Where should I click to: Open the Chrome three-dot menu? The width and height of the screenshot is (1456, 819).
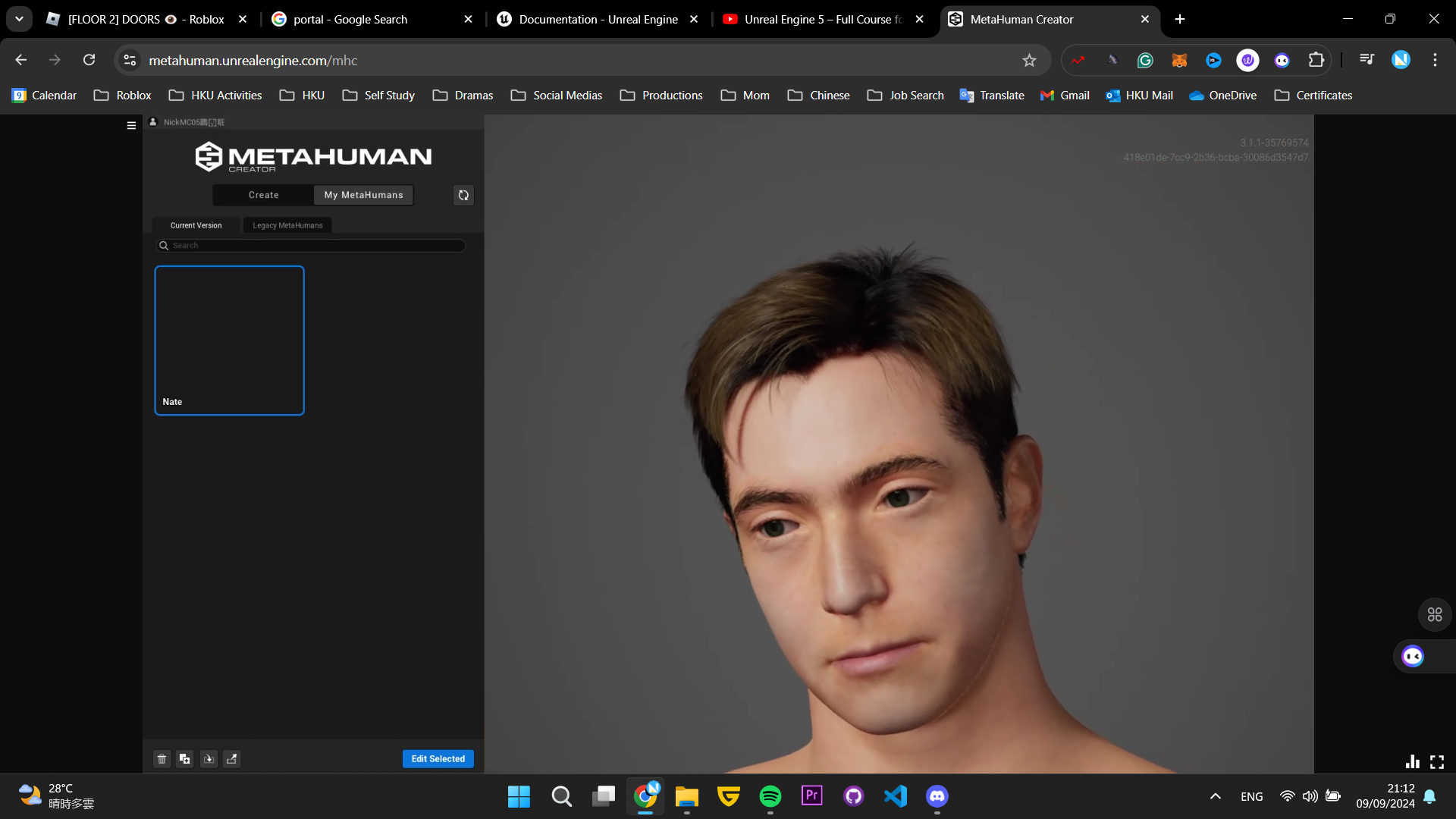click(1435, 60)
